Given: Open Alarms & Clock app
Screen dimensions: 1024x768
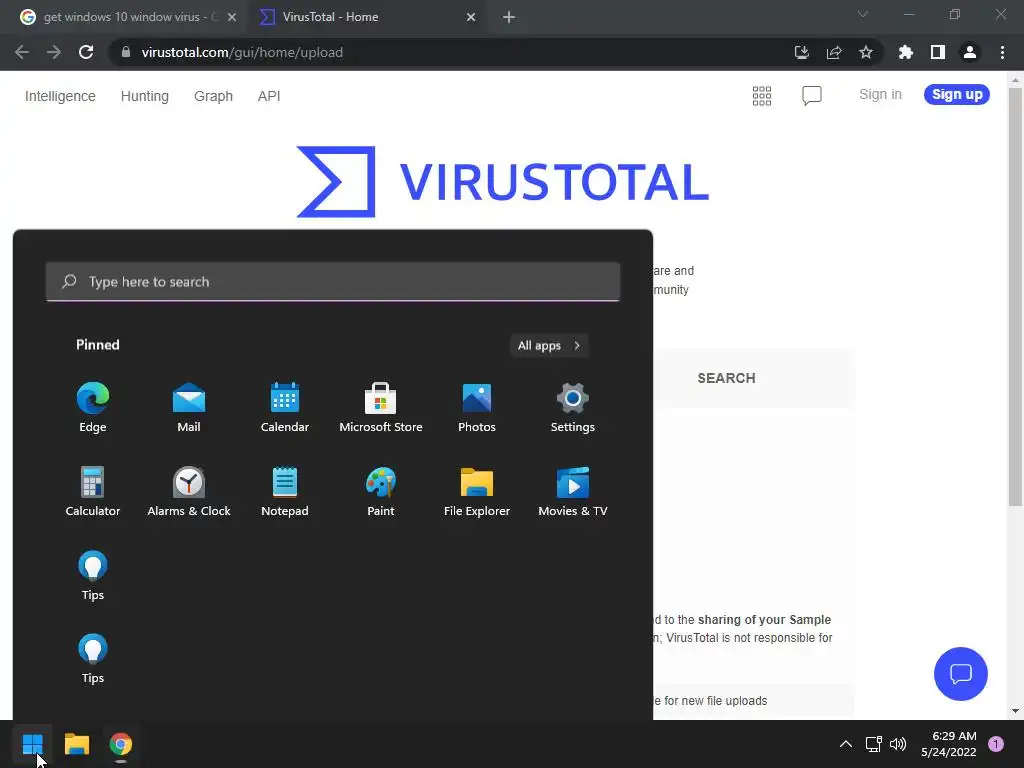Looking at the screenshot, I should [x=189, y=492].
